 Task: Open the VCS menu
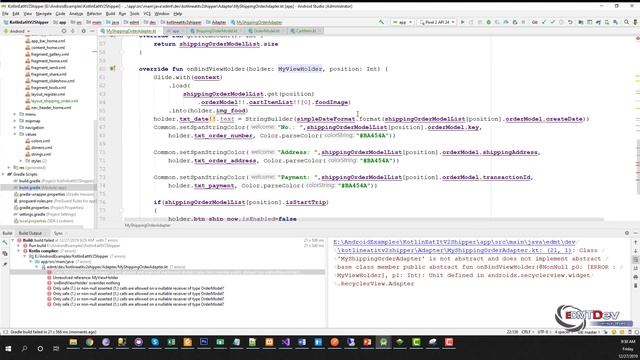(x=147, y=13)
